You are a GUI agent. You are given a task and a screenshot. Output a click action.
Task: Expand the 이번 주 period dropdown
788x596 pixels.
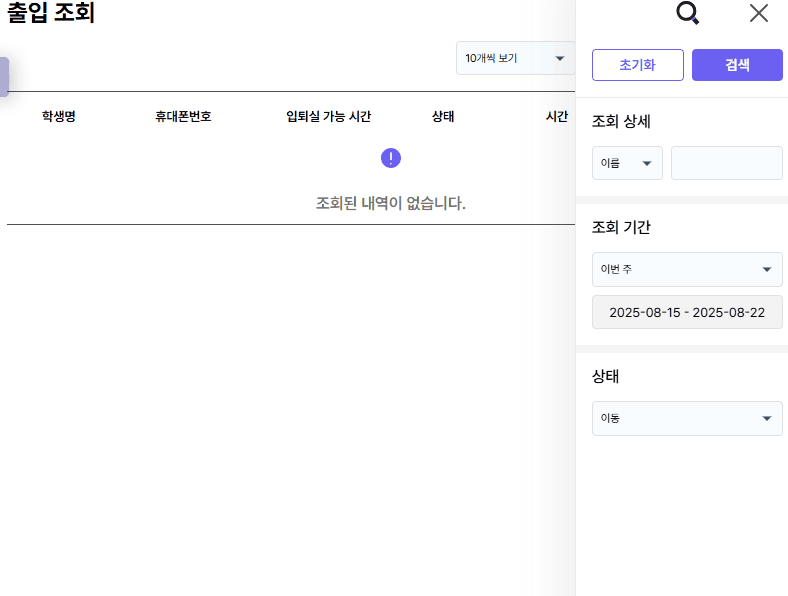(x=687, y=269)
